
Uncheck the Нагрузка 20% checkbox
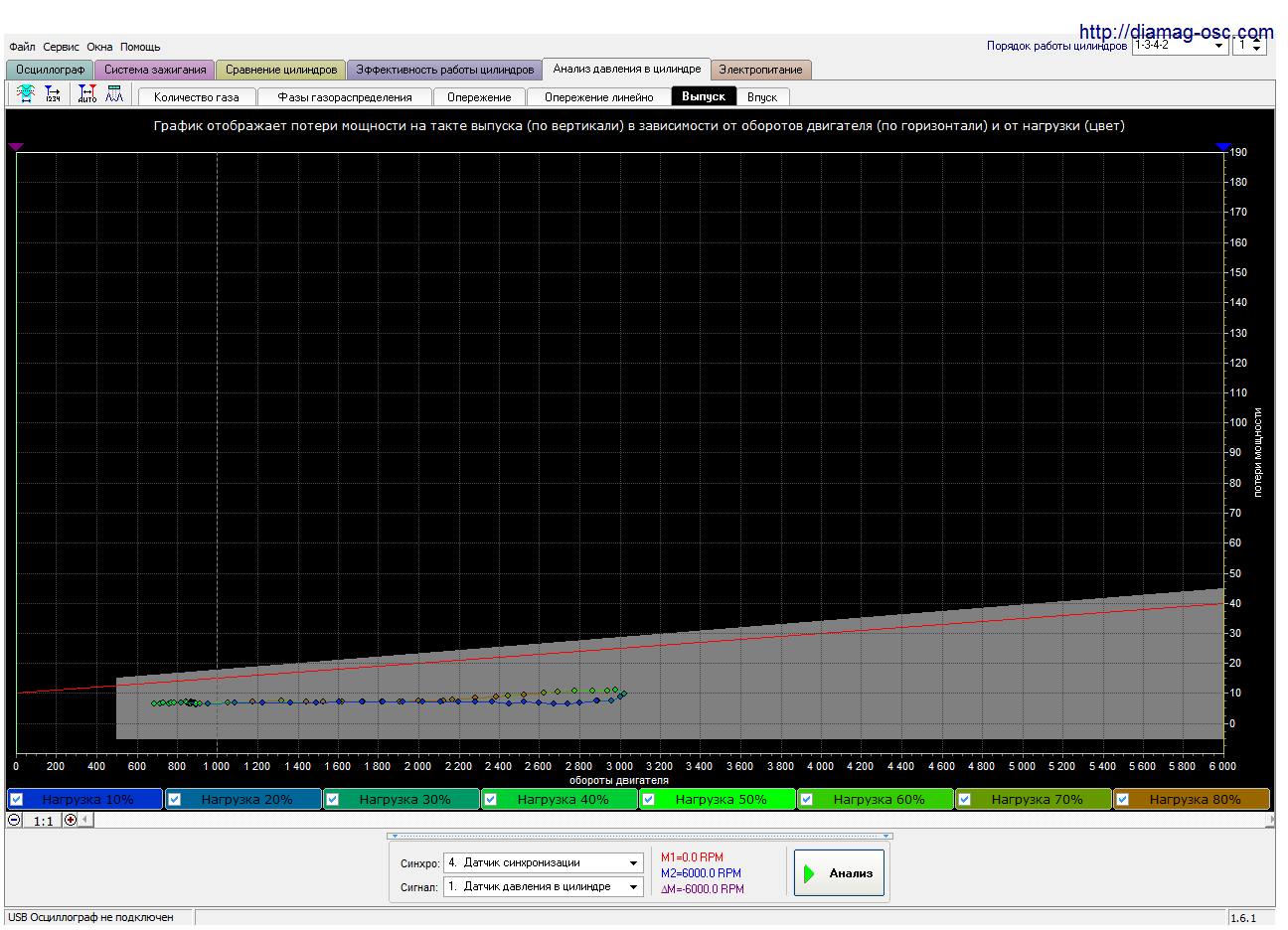pos(174,799)
